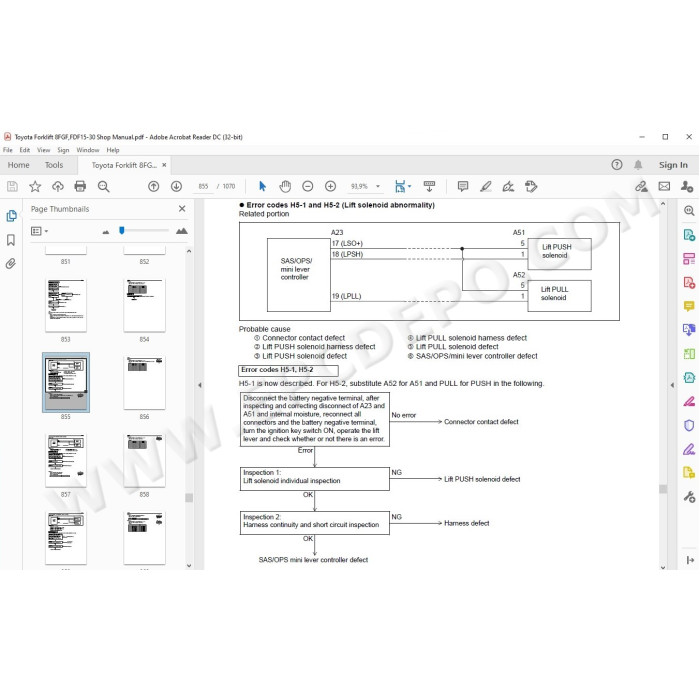Adjust the thumbnail size slider
The height and width of the screenshot is (700, 700).
pyautogui.click(x=122, y=230)
